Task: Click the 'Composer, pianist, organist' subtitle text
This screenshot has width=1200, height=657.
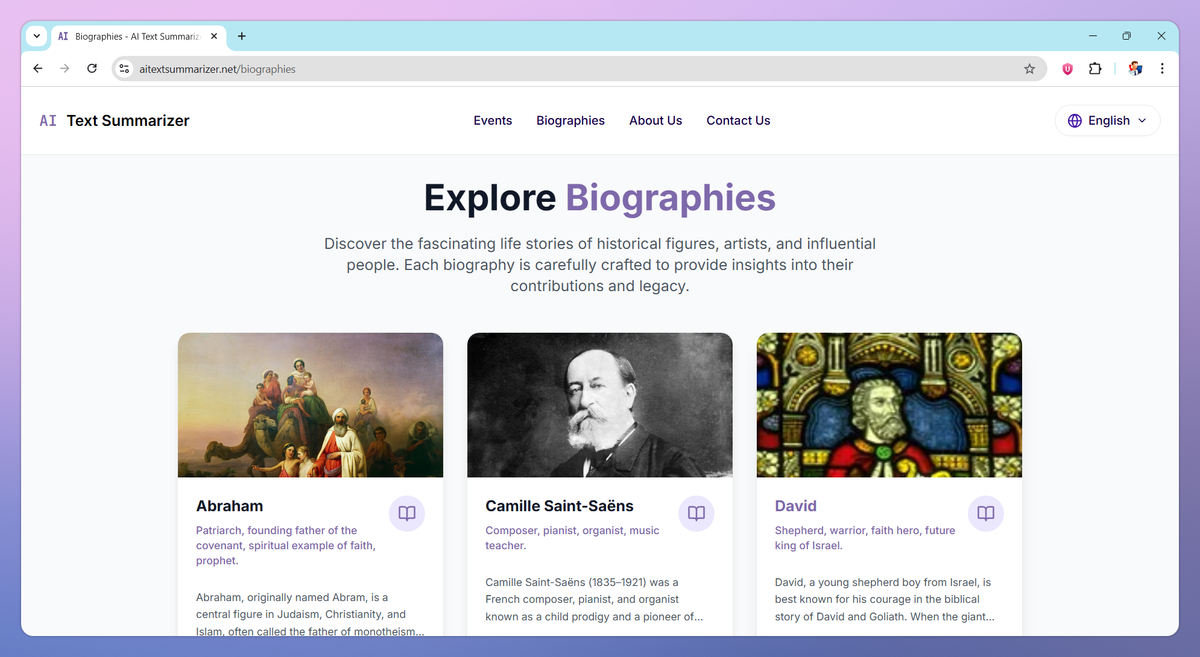Action: tap(572, 538)
